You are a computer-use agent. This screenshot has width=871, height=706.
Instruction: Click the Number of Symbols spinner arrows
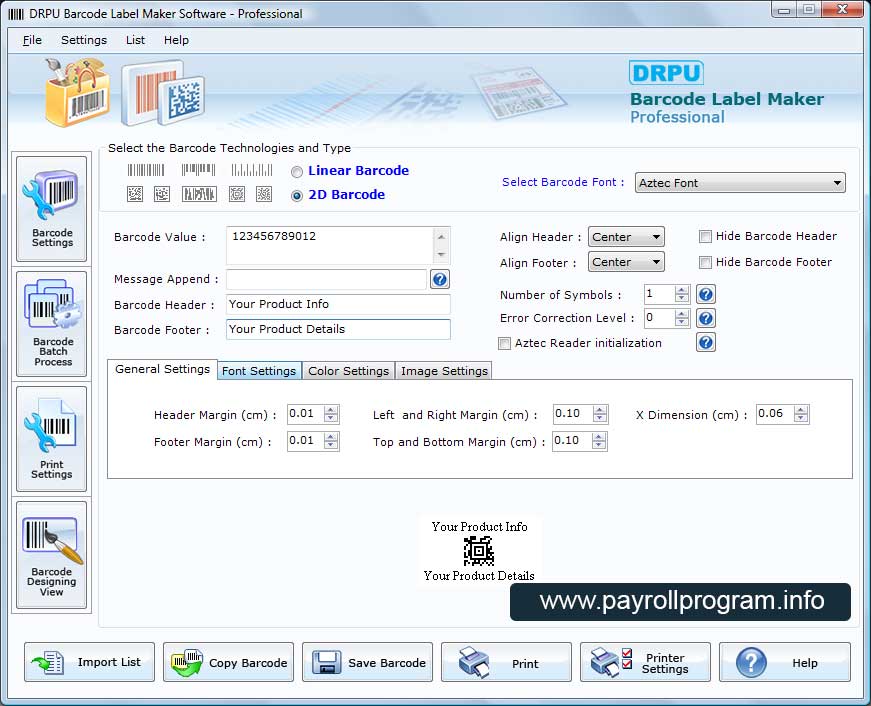[x=682, y=294]
